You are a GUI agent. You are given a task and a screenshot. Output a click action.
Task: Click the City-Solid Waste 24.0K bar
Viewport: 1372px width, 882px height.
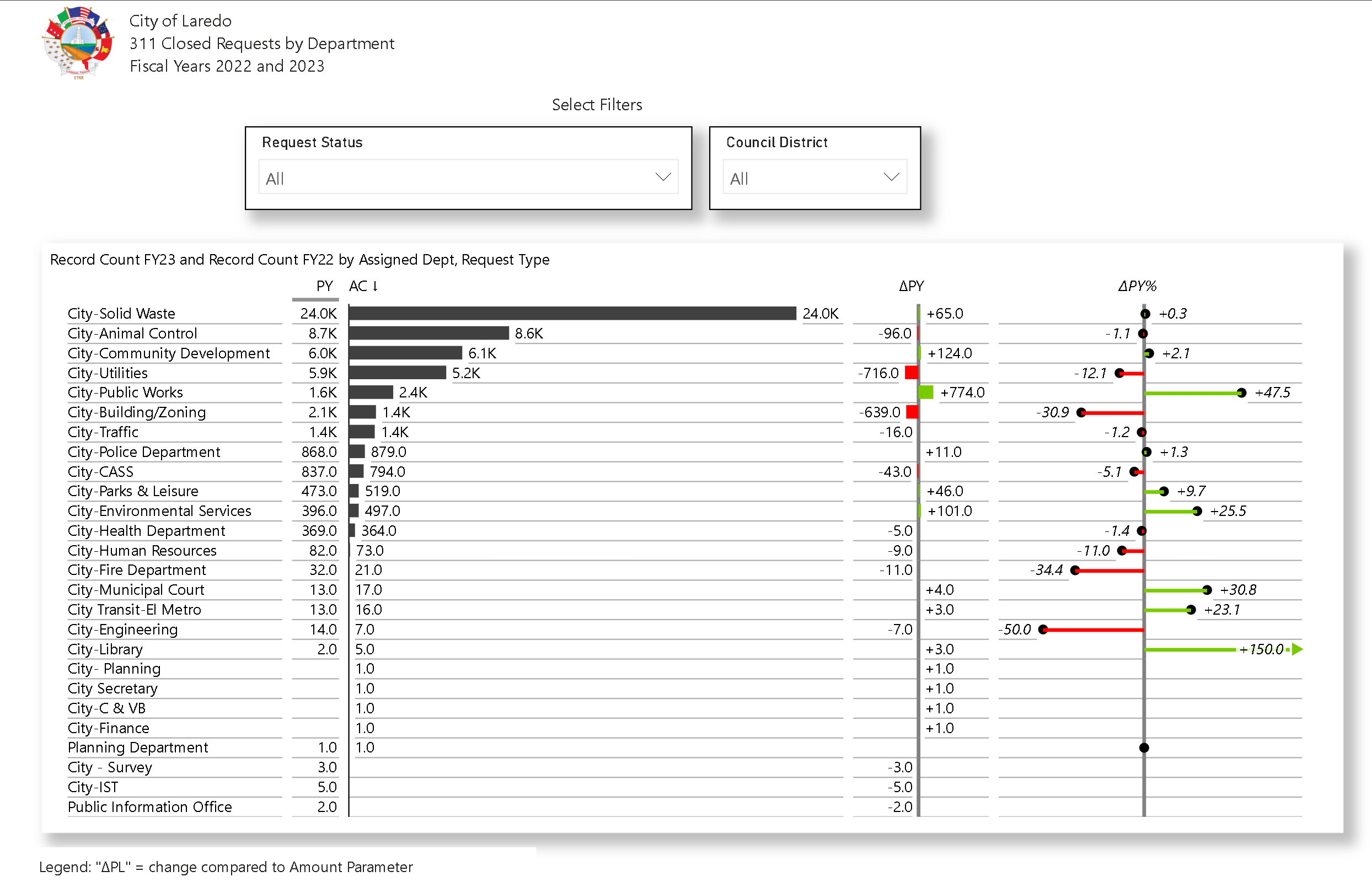pyautogui.click(x=572, y=314)
